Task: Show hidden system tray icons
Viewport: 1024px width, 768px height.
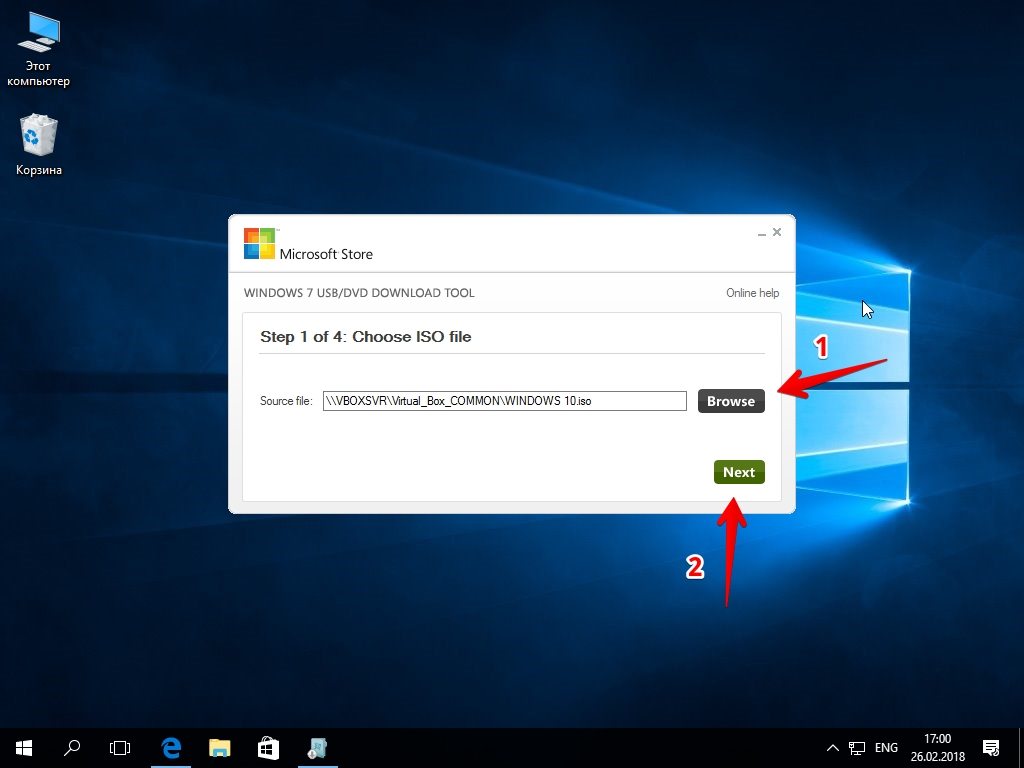Action: coord(833,748)
